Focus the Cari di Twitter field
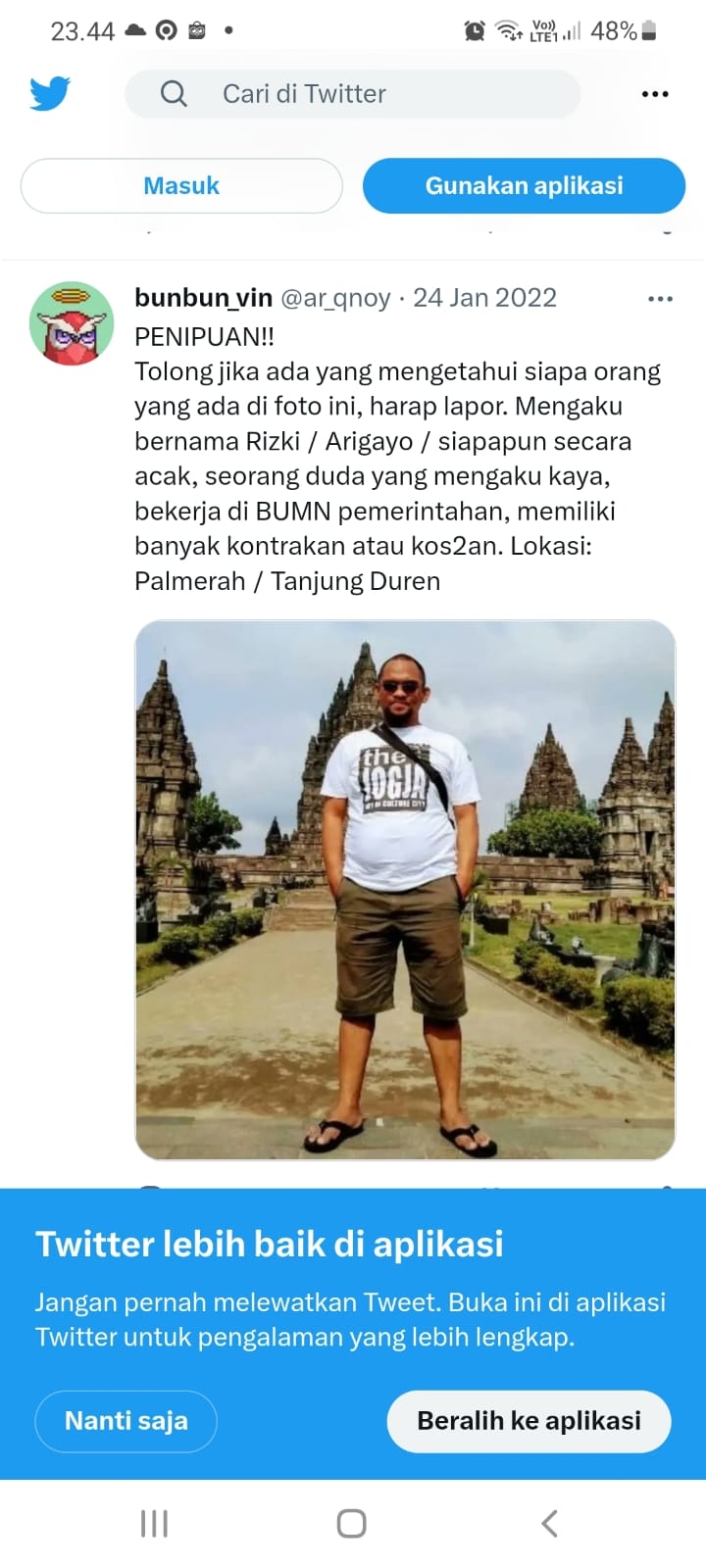The height and width of the screenshot is (1568, 706). click(353, 94)
